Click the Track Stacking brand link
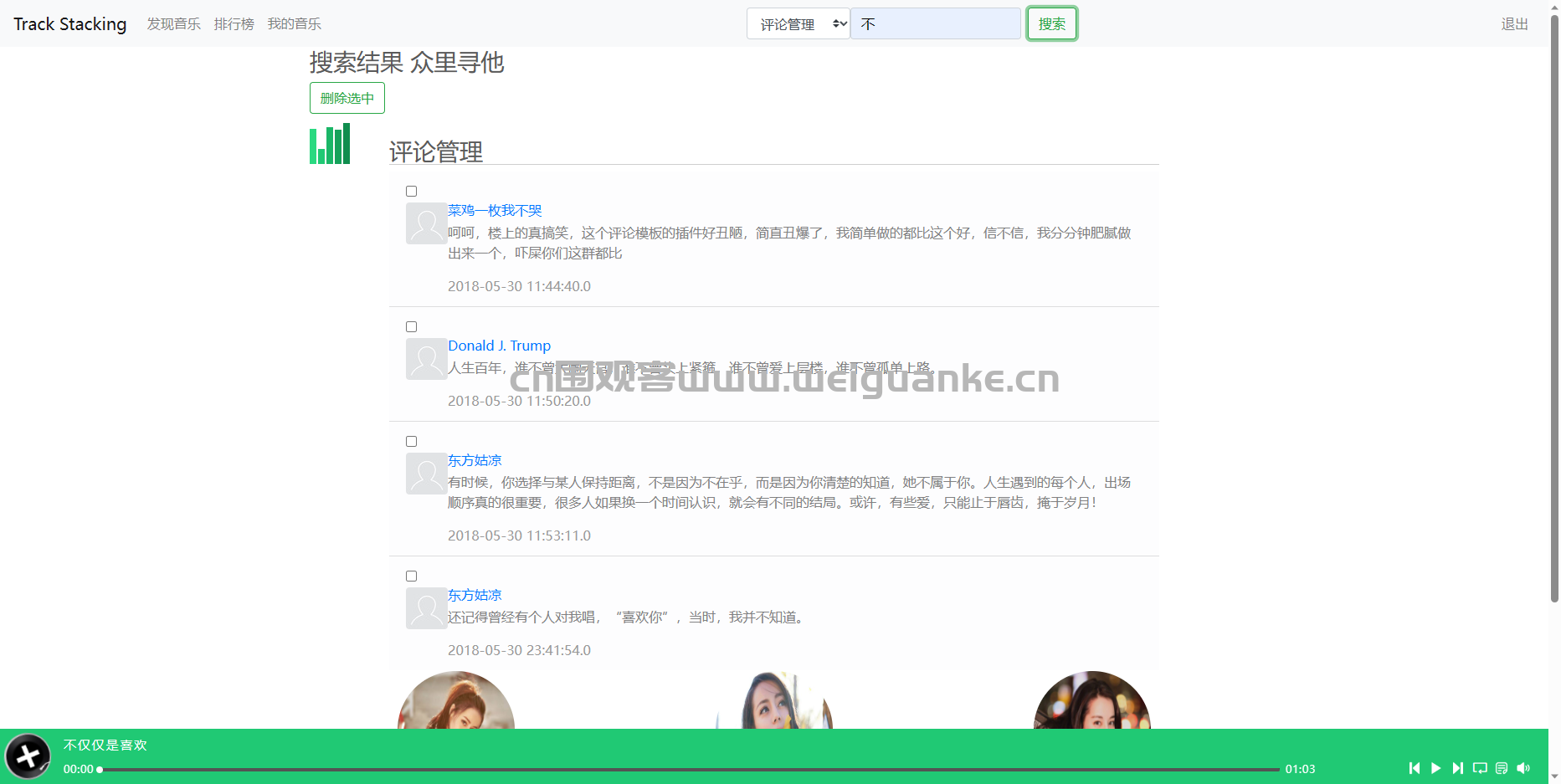 pos(70,23)
